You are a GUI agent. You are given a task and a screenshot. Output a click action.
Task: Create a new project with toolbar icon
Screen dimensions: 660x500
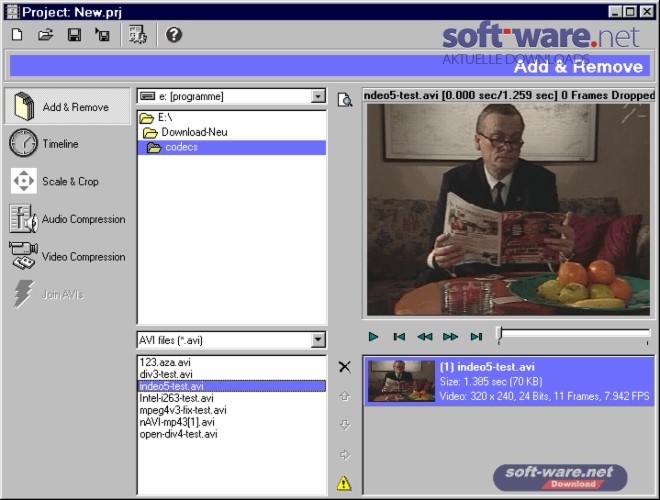(x=17, y=35)
